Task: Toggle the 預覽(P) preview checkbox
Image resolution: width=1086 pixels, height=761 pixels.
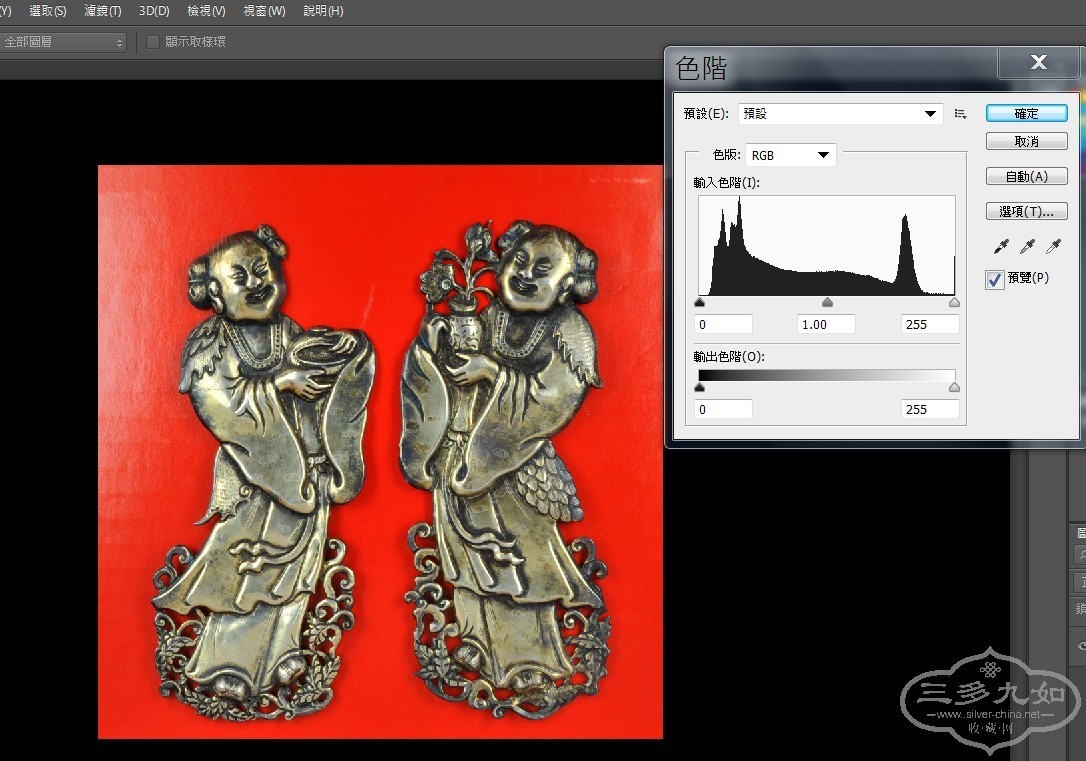Action: pos(995,279)
